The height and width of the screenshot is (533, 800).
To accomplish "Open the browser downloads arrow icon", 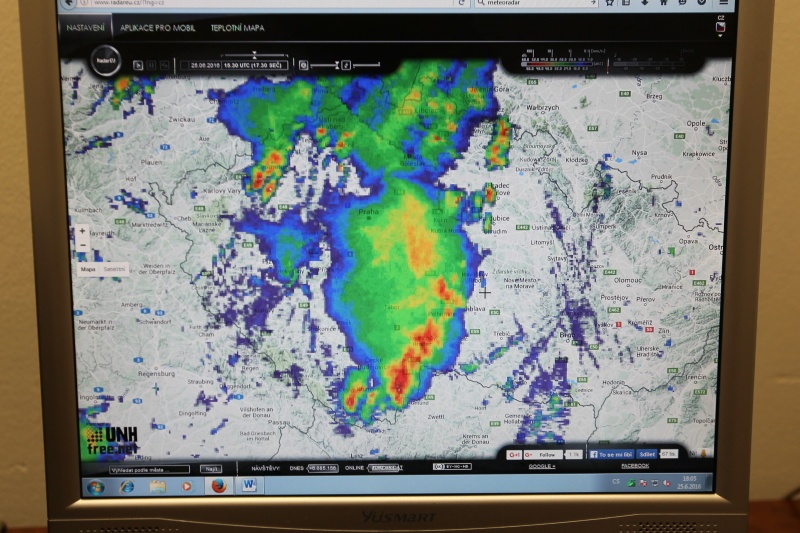I will pos(645,3).
